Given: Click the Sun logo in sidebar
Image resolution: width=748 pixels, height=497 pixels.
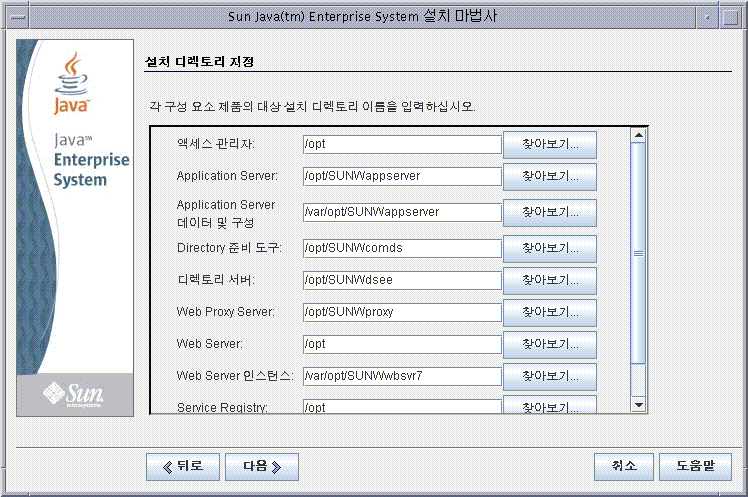Looking at the screenshot, I should click(x=73, y=395).
